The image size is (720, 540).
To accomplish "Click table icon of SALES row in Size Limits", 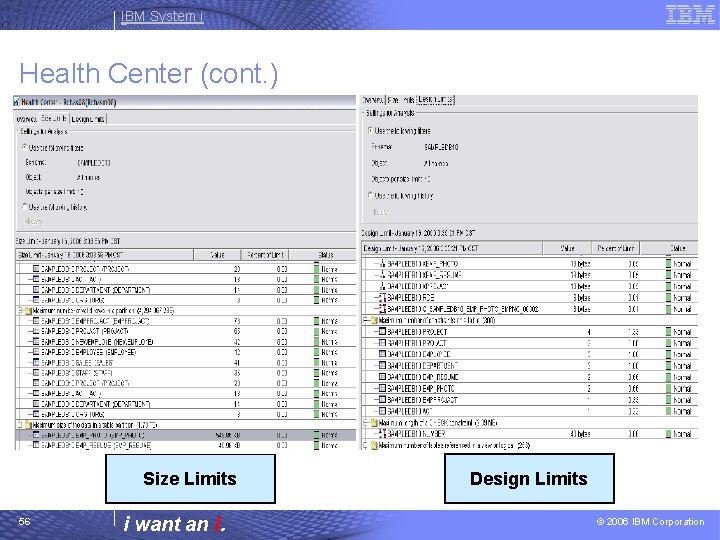I will click(x=36, y=362).
